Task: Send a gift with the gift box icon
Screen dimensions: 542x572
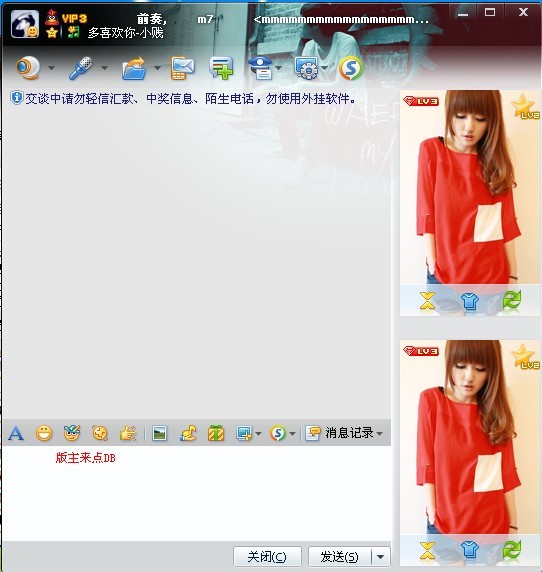Action: [x=216, y=433]
